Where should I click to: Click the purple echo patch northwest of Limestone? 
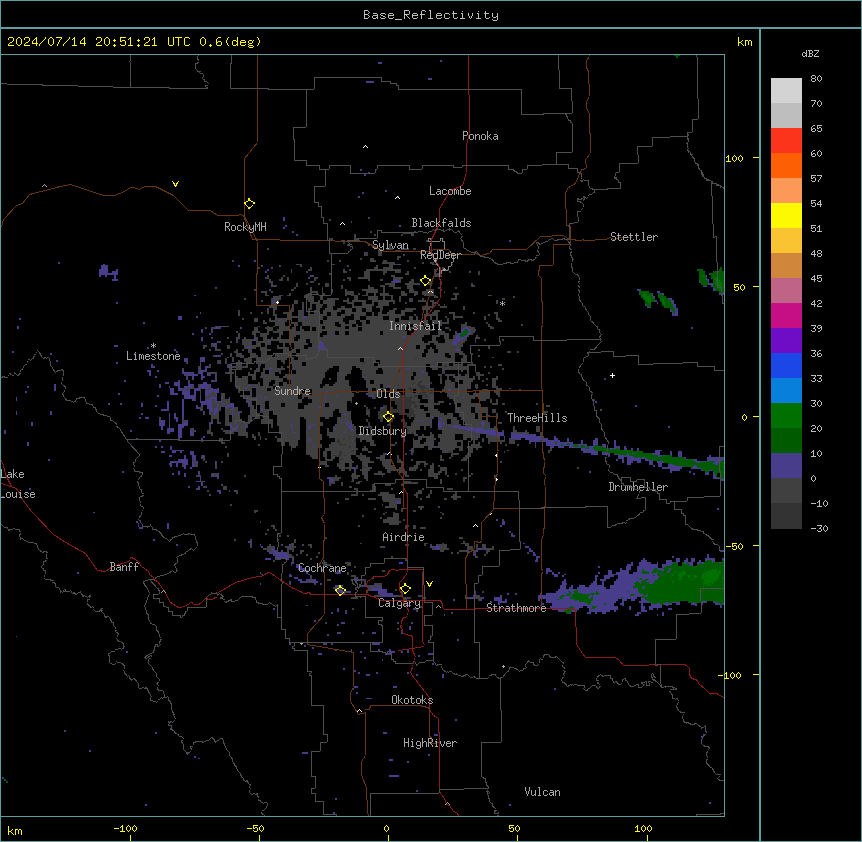tap(108, 272)
